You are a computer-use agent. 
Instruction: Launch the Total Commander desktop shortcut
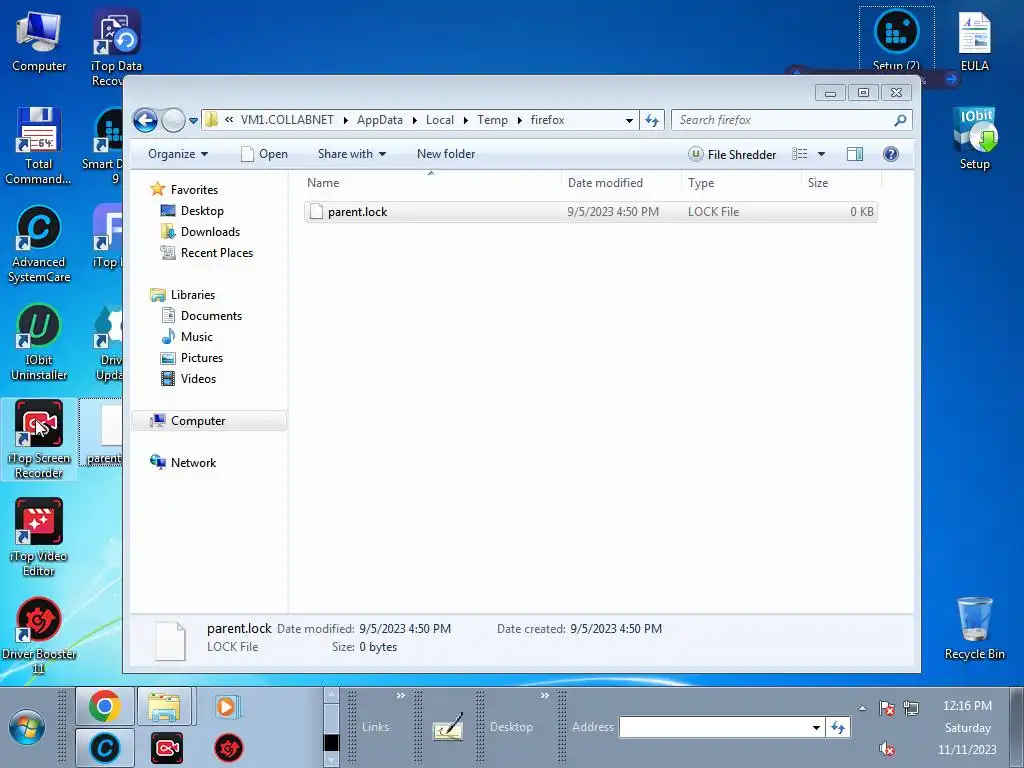click(38, 146)
